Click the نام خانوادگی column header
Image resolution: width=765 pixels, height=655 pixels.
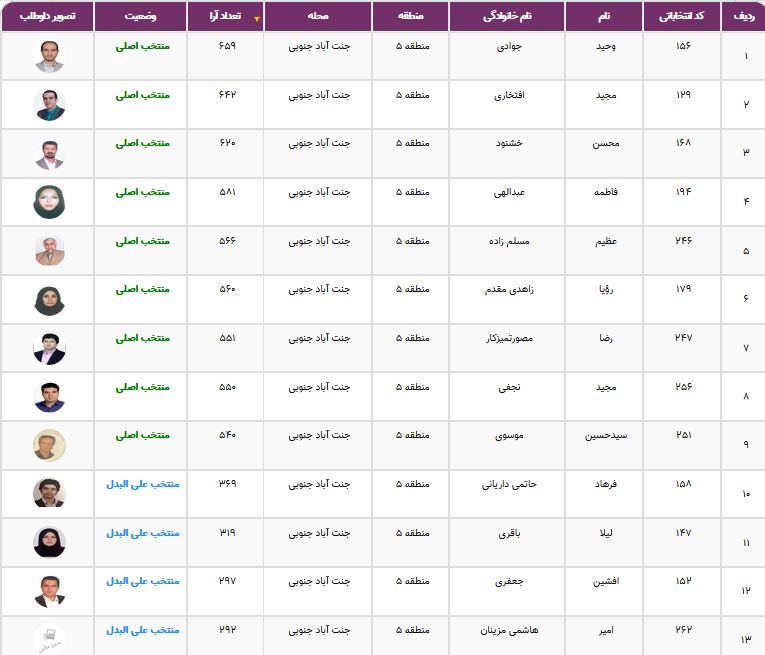coord(507,16)
